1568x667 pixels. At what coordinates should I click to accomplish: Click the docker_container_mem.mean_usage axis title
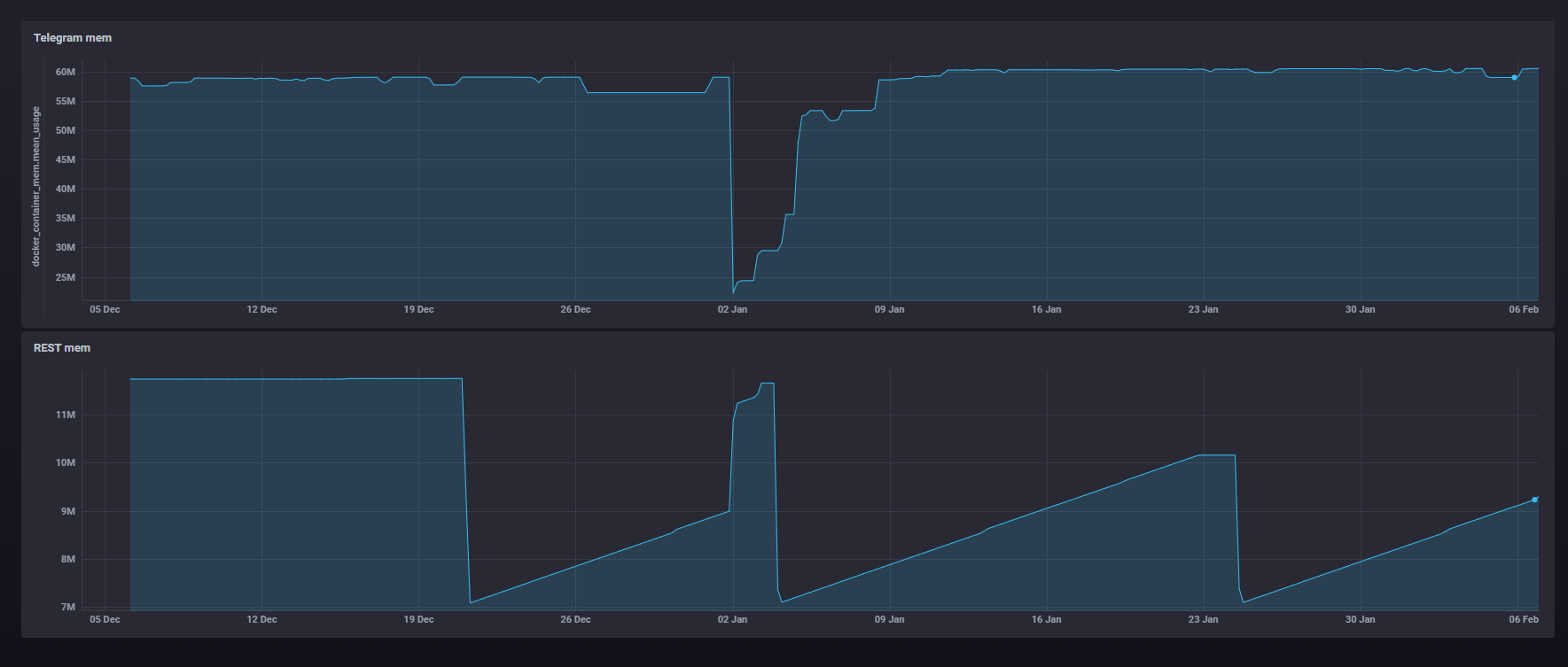pos(36,187)
